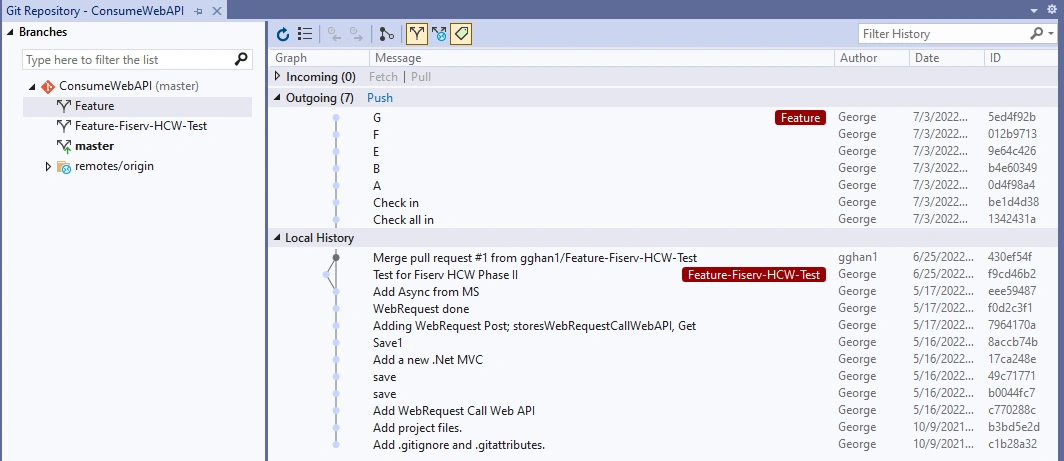Select the Git Repository - ConsumeWebAPI tab

pos(96,11)
